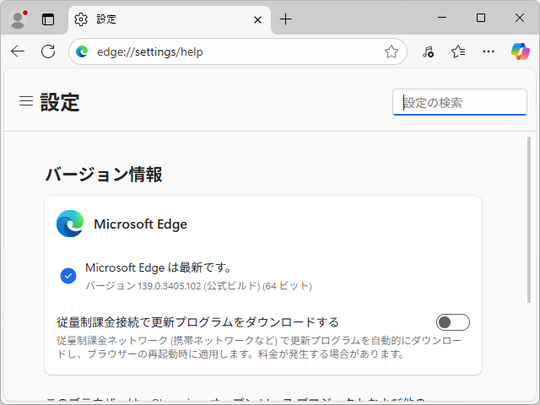Open Settings and more ellipsis menu
The image size is (540, 405).
tap(488, 52)
